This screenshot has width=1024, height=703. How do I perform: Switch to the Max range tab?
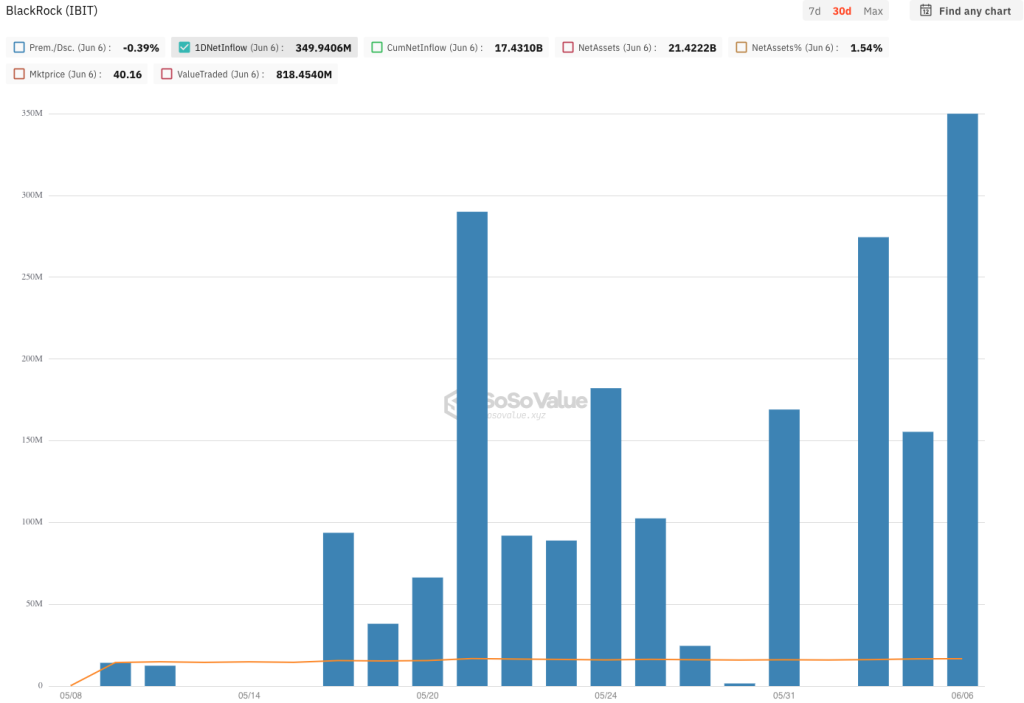[872, 11]
